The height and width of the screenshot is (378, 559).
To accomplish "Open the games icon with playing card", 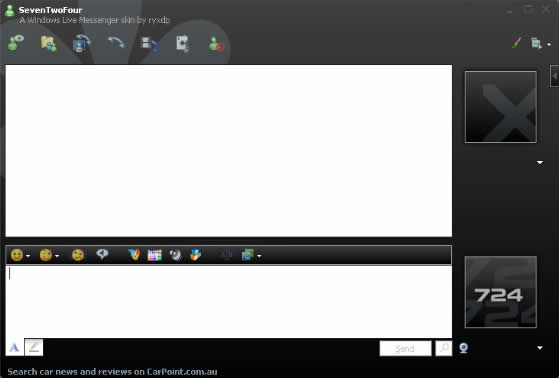I will pyautogui.click(x=183, y=44).
